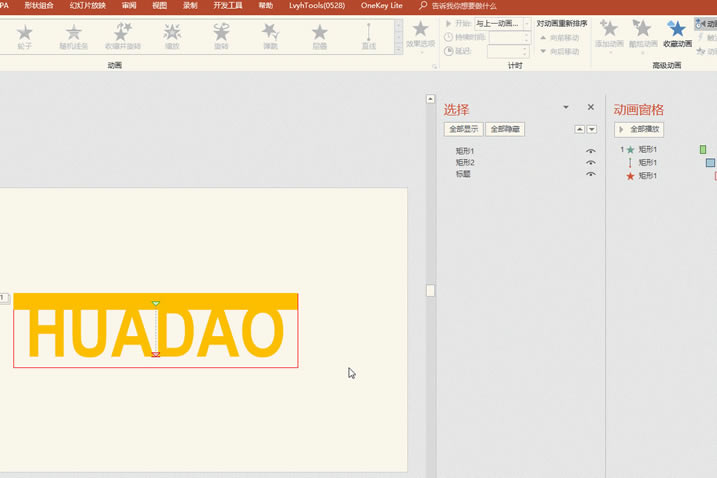This screenshot has width=717, height=478.
Task: Click 全部隐藏 (Hide All) button
Action: click(x=505, y=129)
